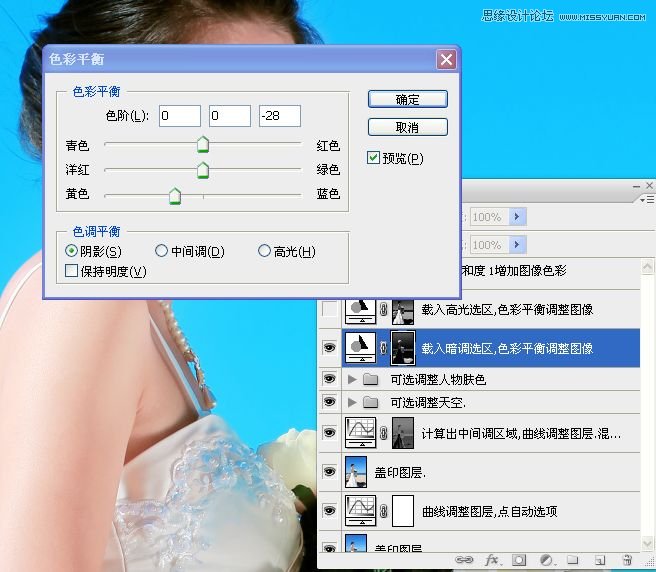The height and width of the screenshot is (572, 656).
Task: Click Layers panel scrollbar down arrow
Action: (x=647, y=544)
